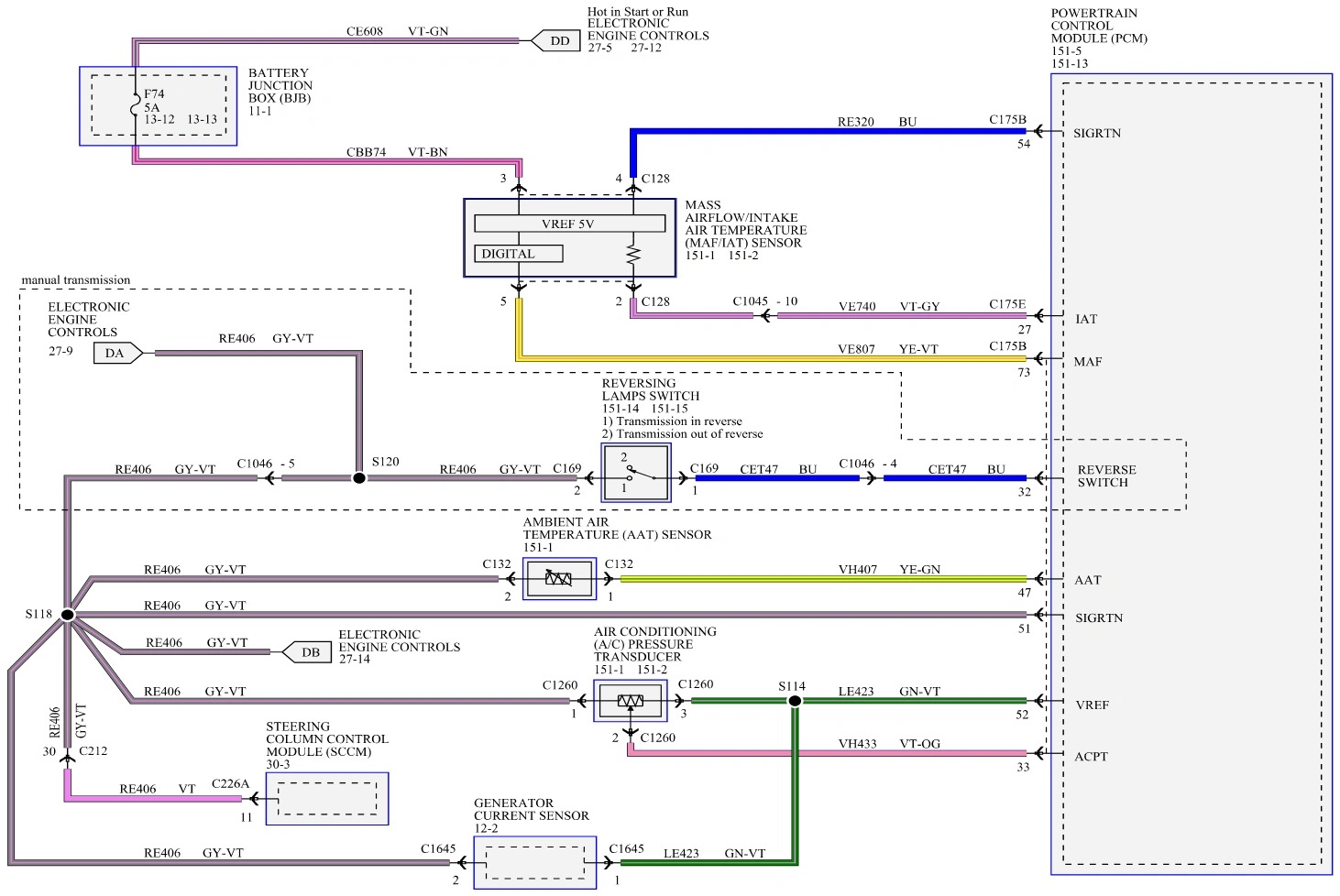Select the 'C1046 - 5' connector label
Image resolution: width=1340 pixels, height=896 pixels.
click(x=266, y=464)
